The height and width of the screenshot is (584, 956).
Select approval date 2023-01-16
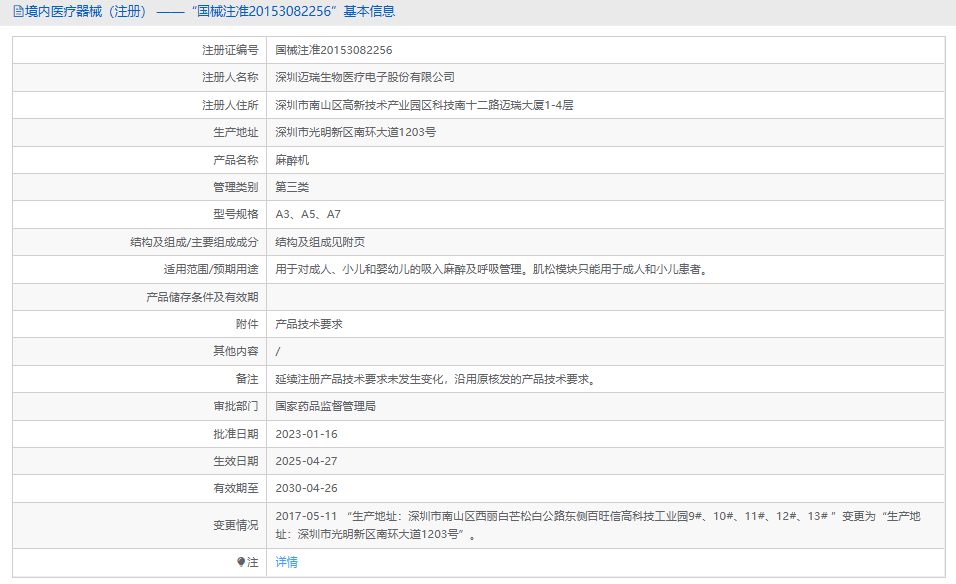tap(306, 434)
